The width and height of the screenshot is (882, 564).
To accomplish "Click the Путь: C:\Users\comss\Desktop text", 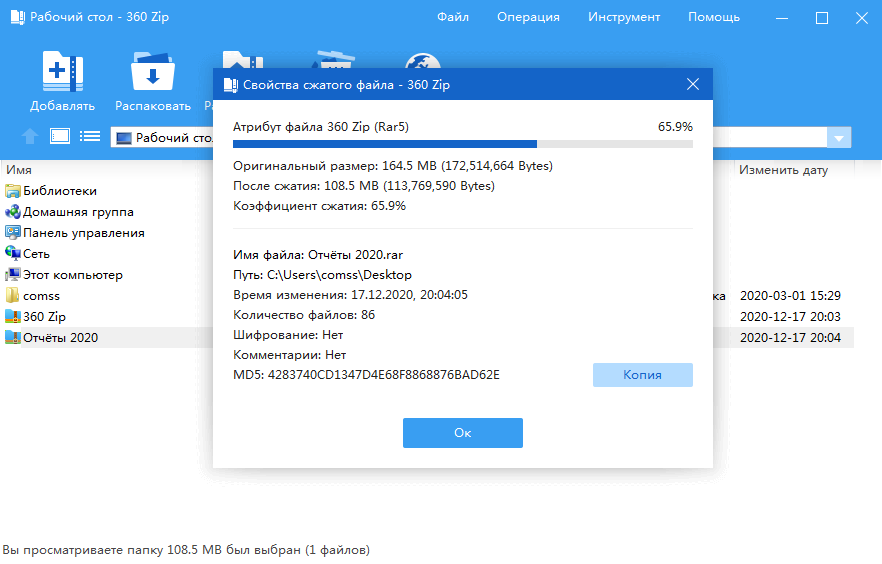I will coord(322,275).
